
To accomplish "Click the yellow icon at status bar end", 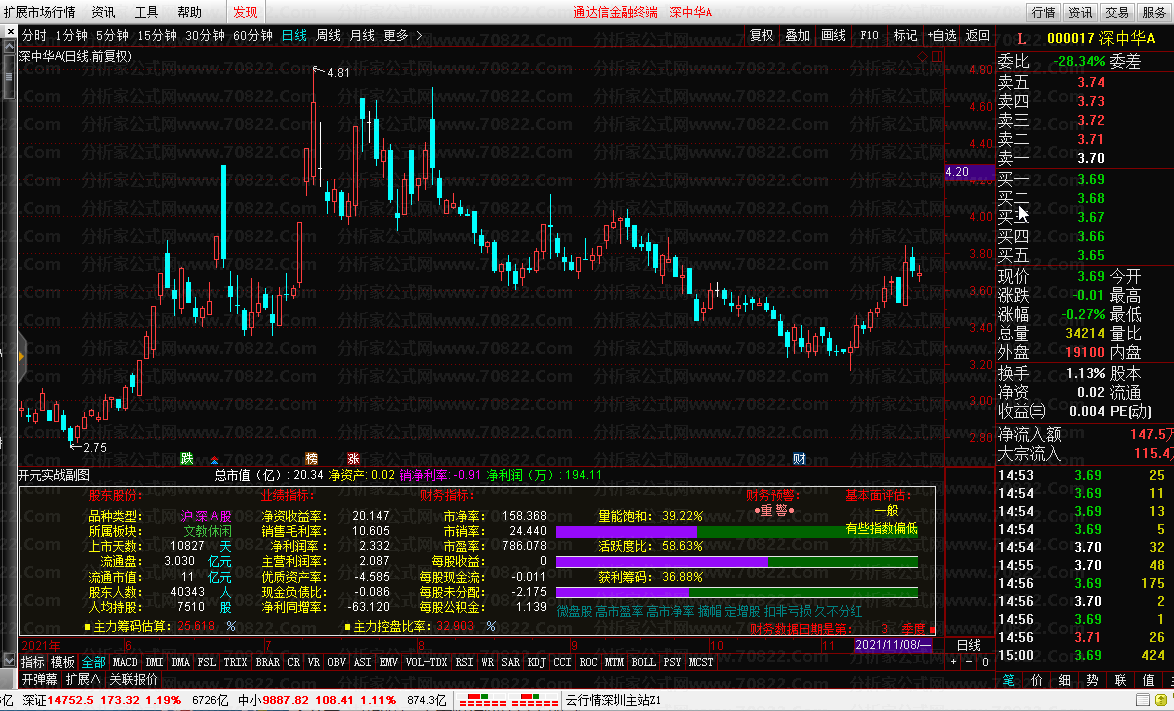I will point(1162,701).
